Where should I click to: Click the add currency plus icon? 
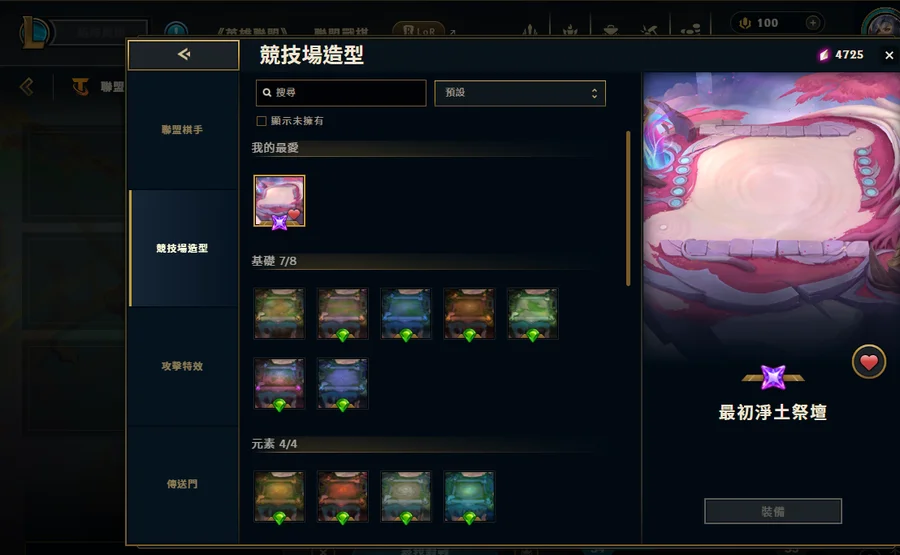click(813, 23)
